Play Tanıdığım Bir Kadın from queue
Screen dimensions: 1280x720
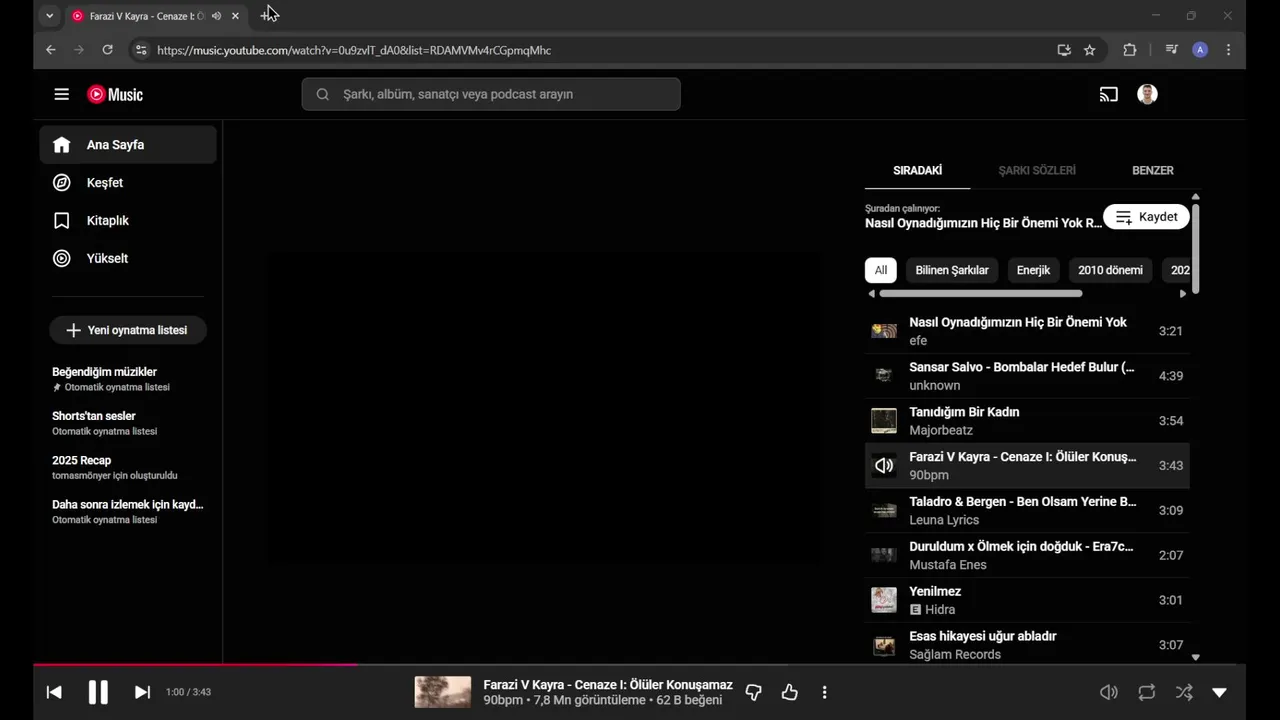pyautogui.click(x=1027, y=421)
